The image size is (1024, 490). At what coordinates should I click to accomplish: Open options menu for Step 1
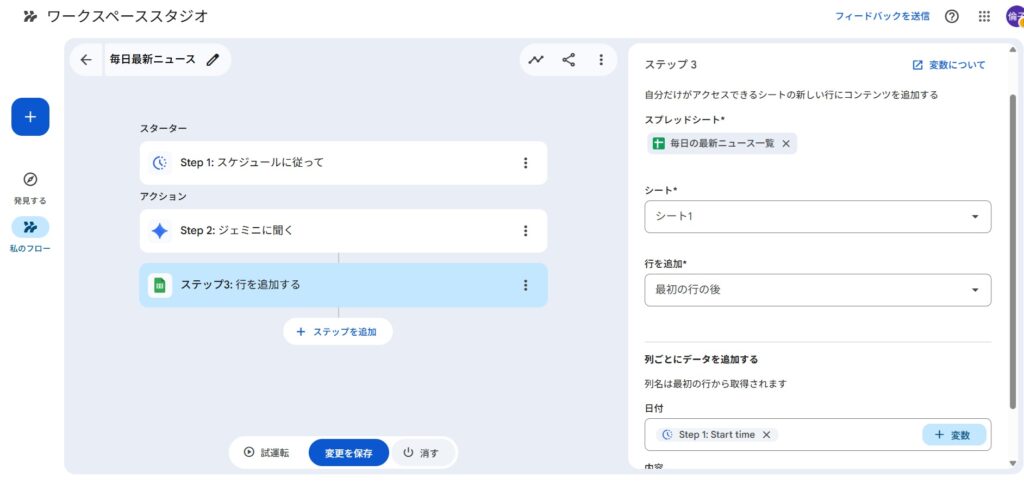(525, 163)
